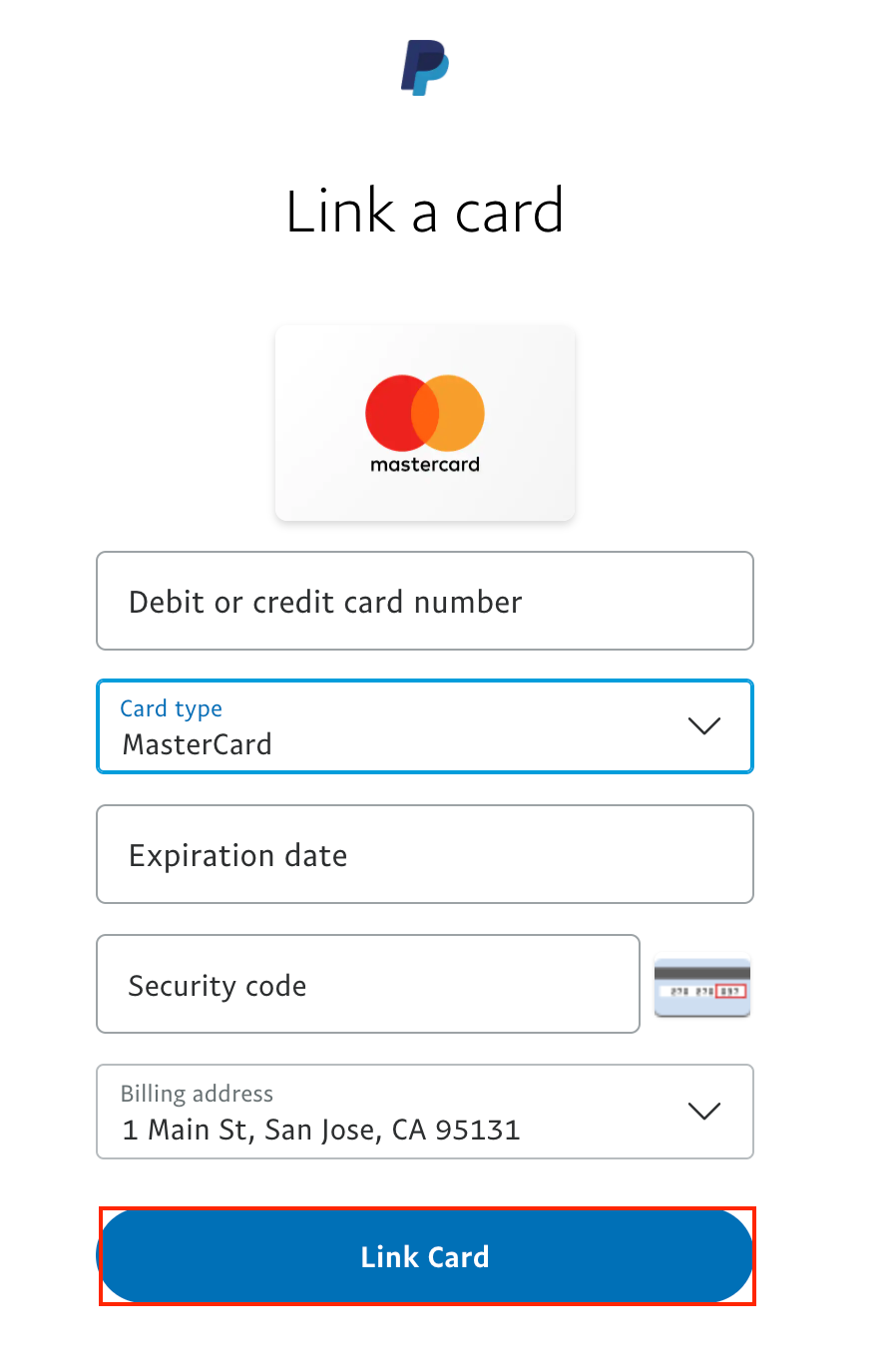Screen dimensions: 896x1369
Task: Click the Billing address chevron arrow
Action: (704, 1111)
